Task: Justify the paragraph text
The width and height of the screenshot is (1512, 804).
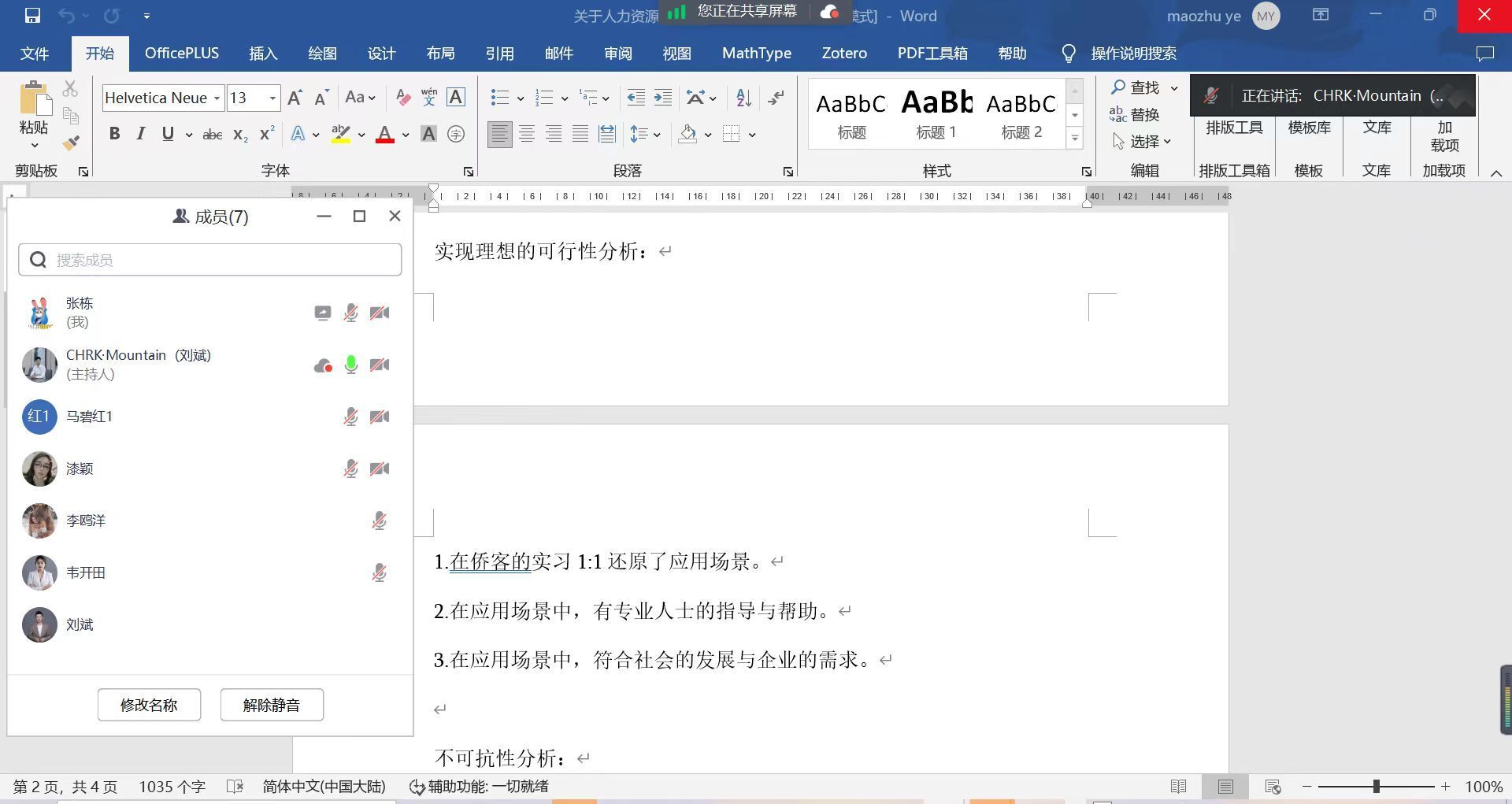Action: click(x=580, y=134)
